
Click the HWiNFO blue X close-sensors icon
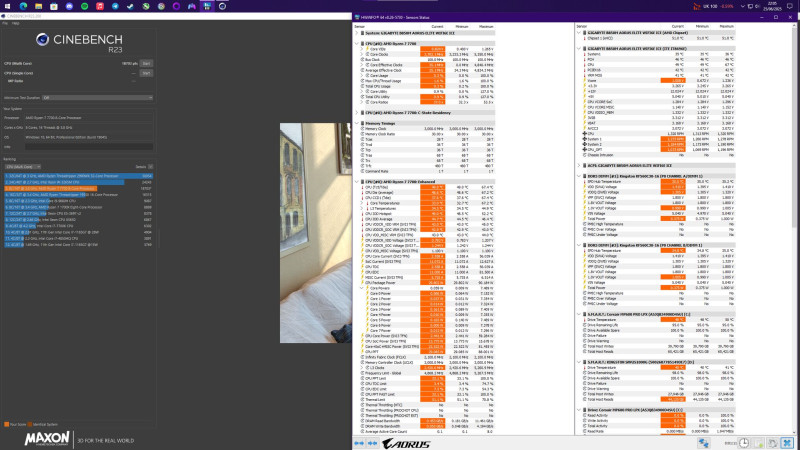787,443
